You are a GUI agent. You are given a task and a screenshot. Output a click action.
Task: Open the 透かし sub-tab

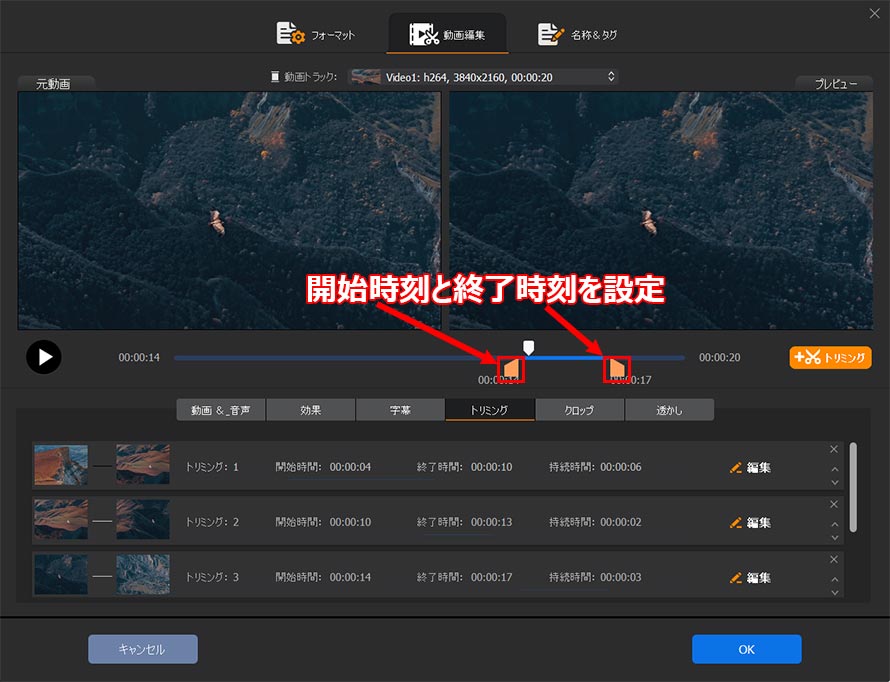pyautogui.click(x=669, y=410)
